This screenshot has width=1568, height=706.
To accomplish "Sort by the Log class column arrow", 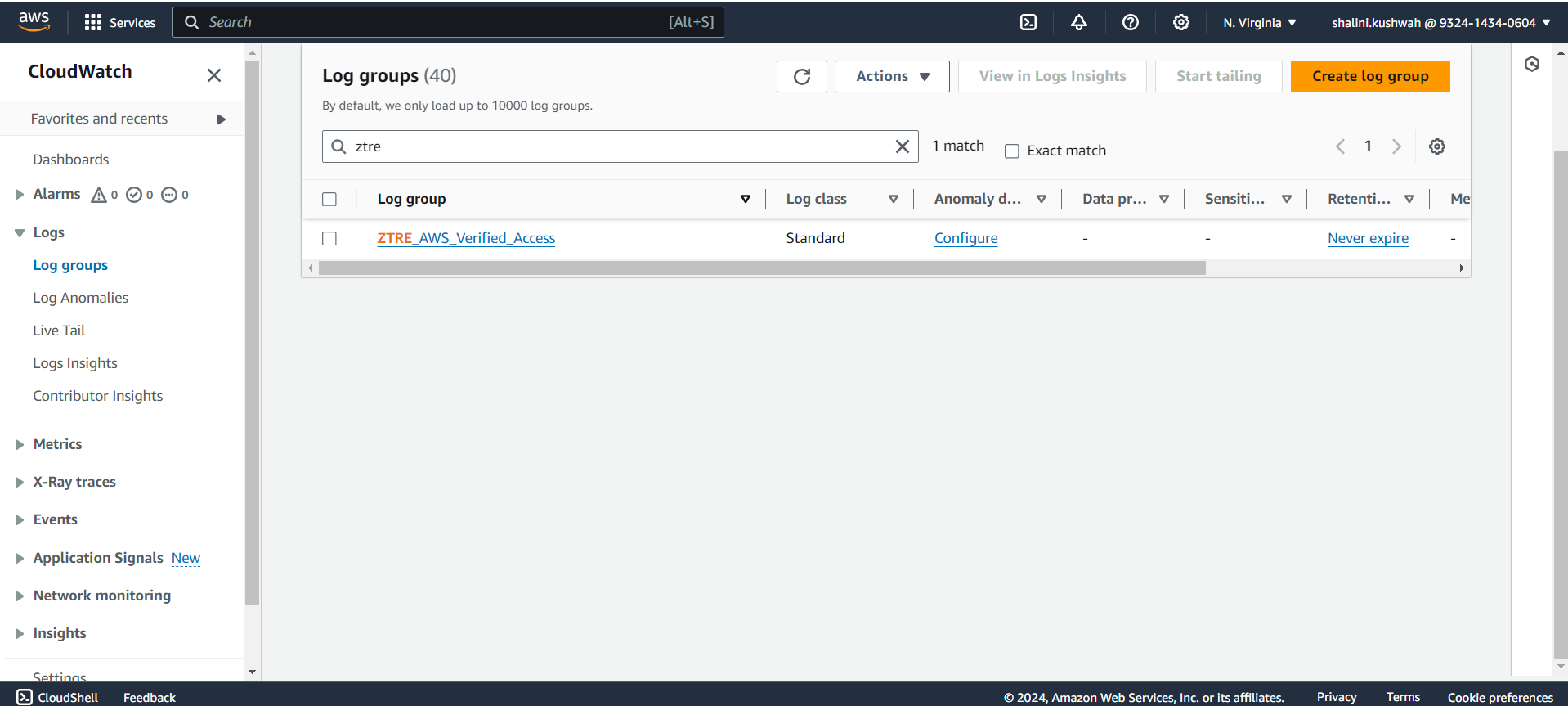I will [894, 199].
